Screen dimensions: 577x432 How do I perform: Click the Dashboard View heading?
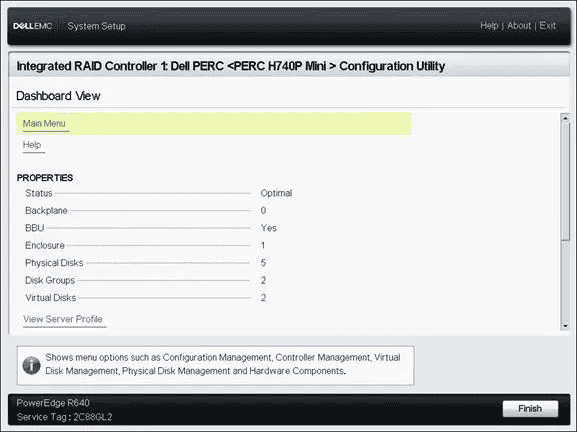[x=58, y=96]
